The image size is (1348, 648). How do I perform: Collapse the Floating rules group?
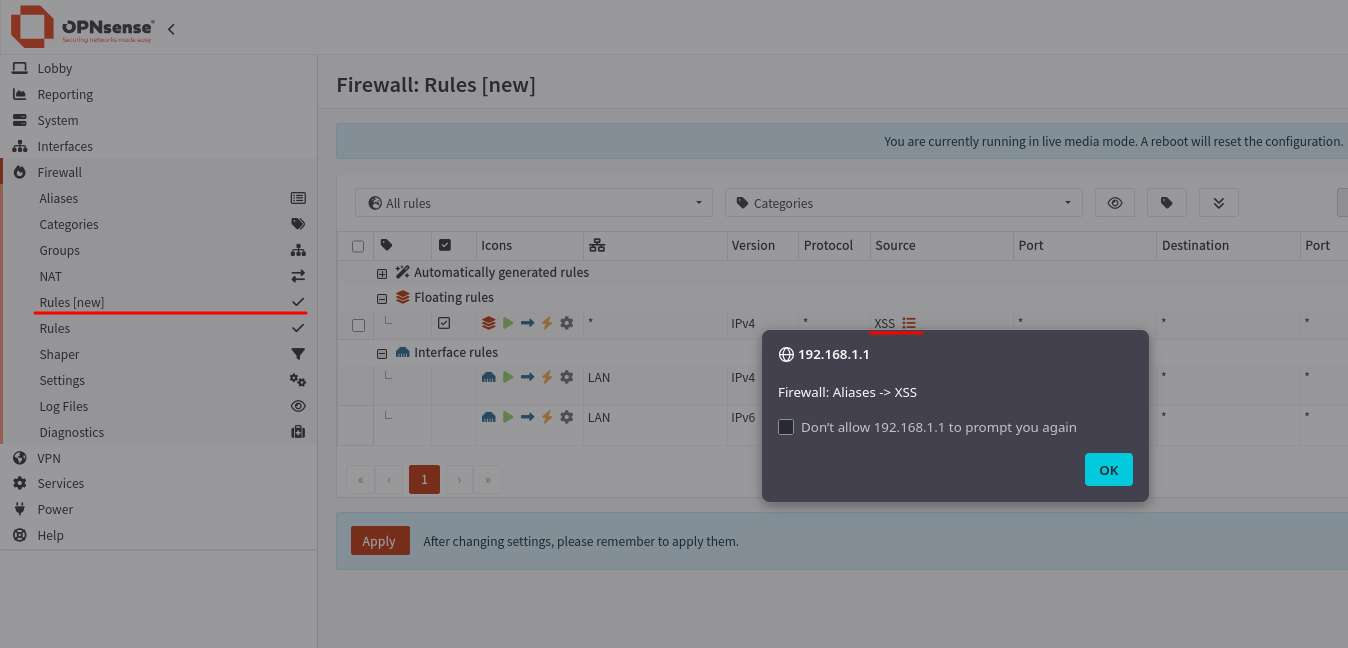click(382, 298)
